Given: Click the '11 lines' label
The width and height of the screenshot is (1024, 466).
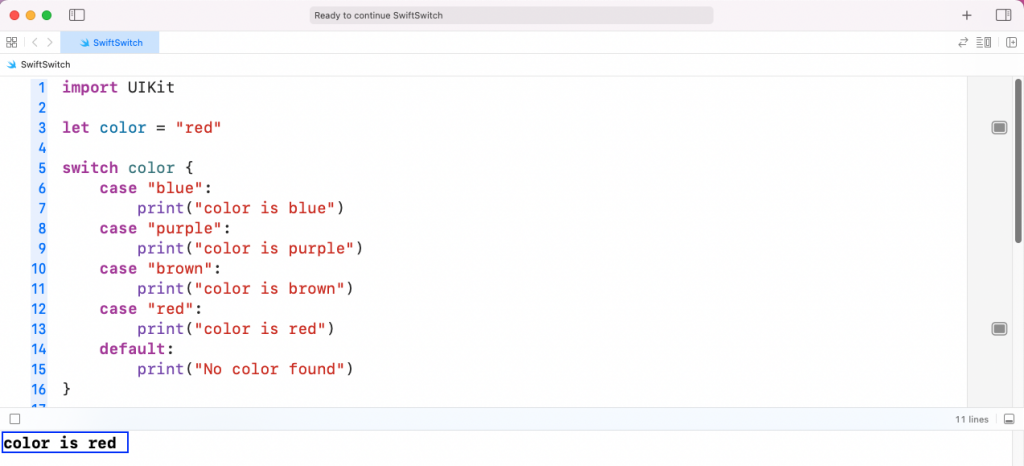Looking at the screenshot, I should 972,419.
